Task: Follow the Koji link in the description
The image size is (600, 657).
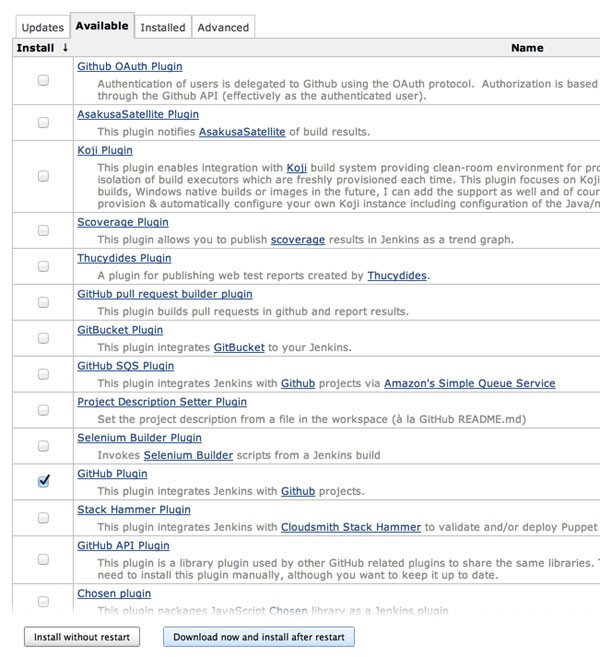Action: [296, 168]
